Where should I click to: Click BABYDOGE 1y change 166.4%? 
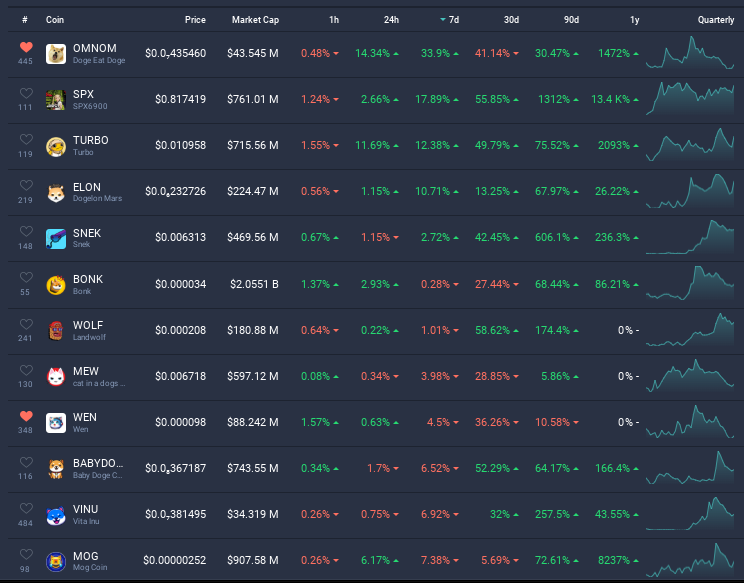pos(617,468)
